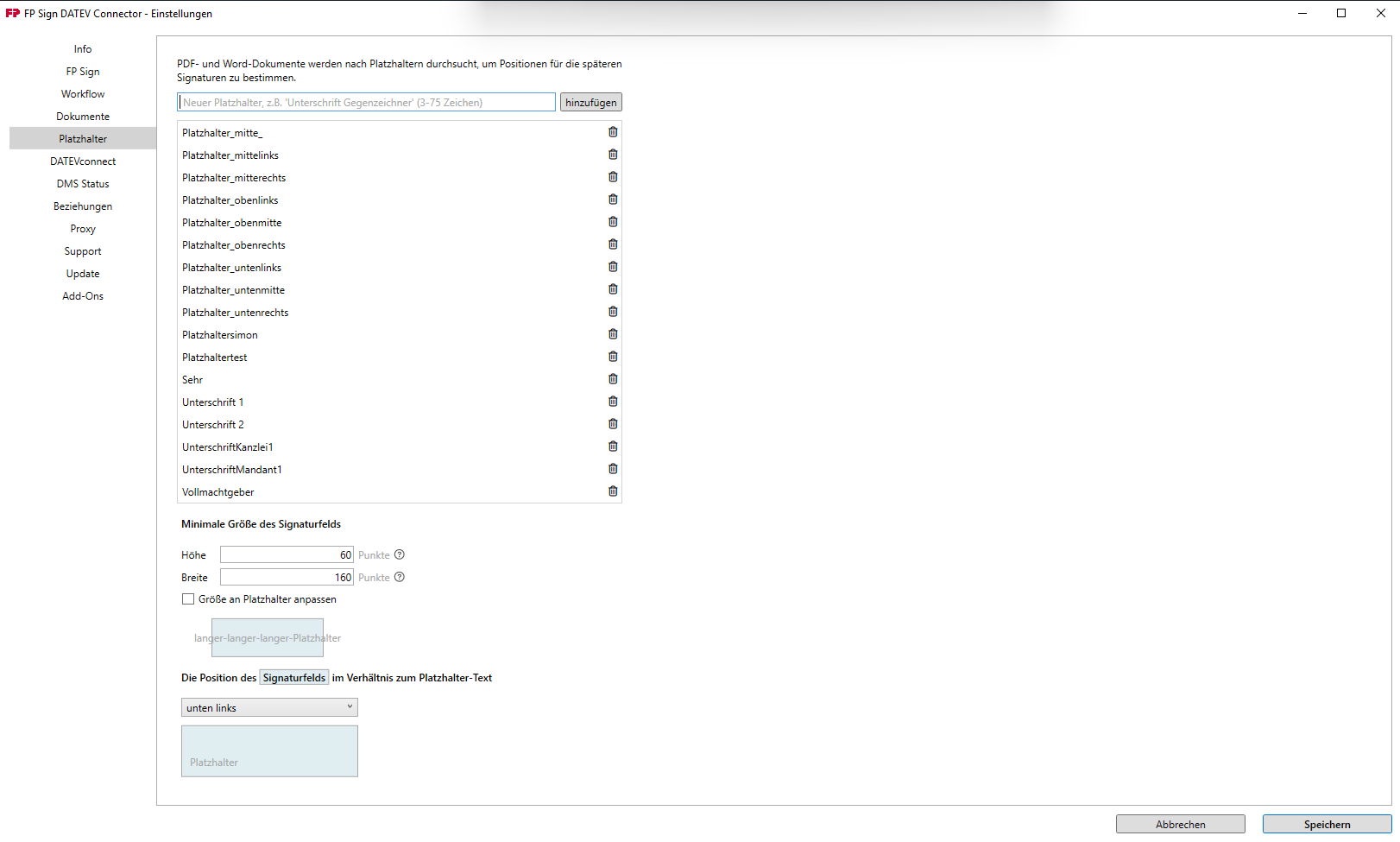Click the Höhe value field
This screenshot has width=1400, height=842.
(x=287, y=554)
